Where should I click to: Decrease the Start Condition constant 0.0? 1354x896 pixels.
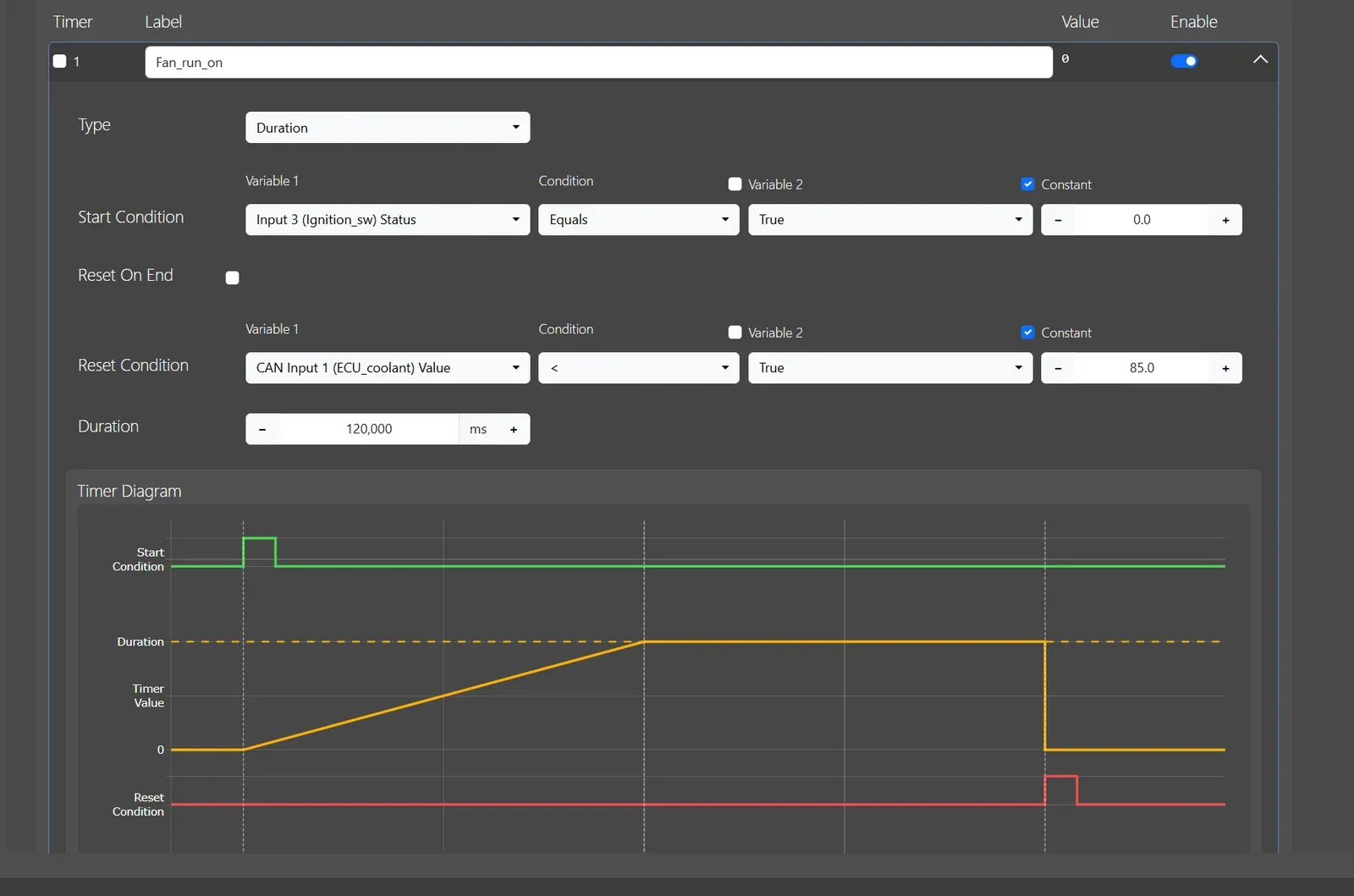(1058, 220)
